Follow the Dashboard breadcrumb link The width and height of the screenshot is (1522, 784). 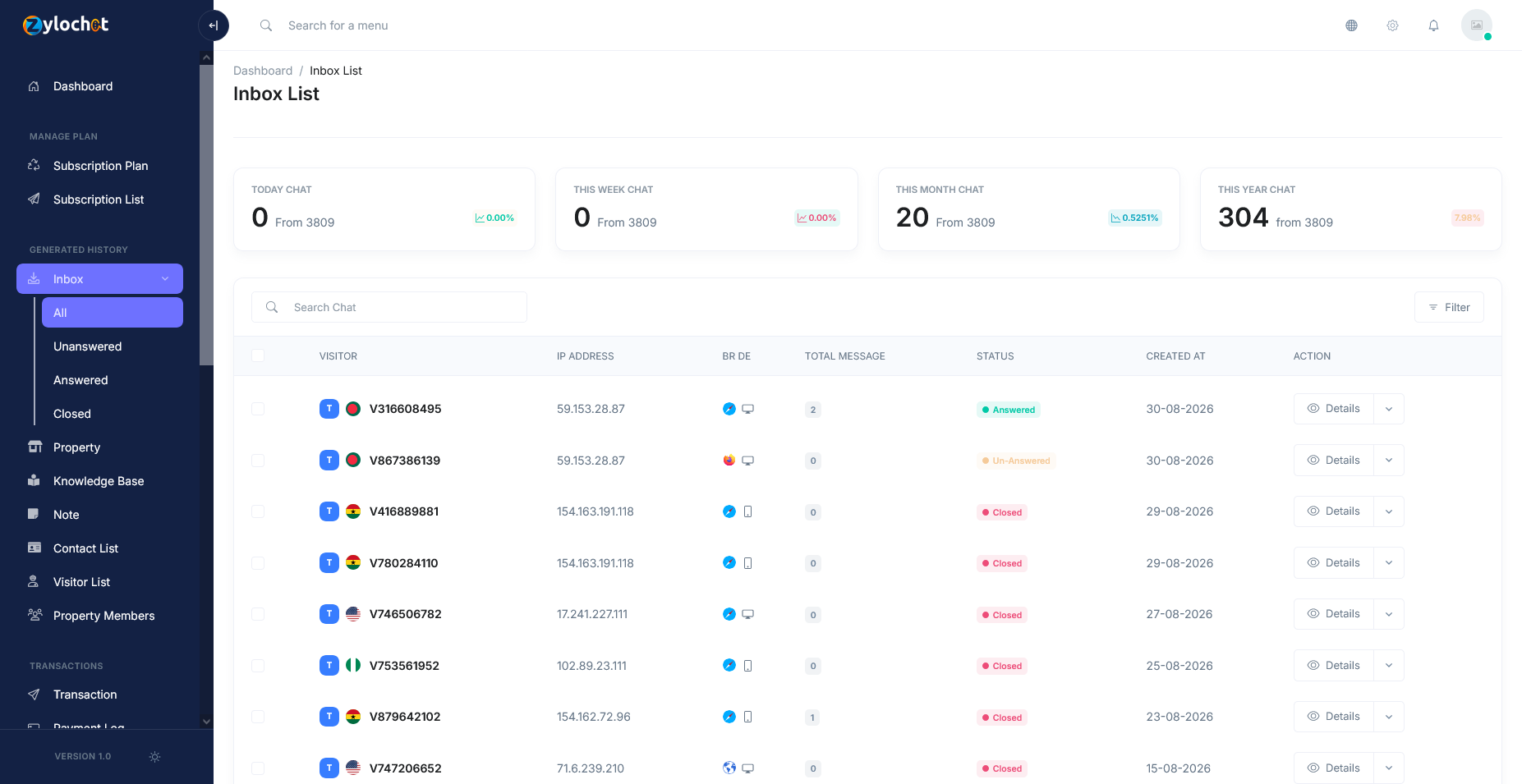coord(263,71)
